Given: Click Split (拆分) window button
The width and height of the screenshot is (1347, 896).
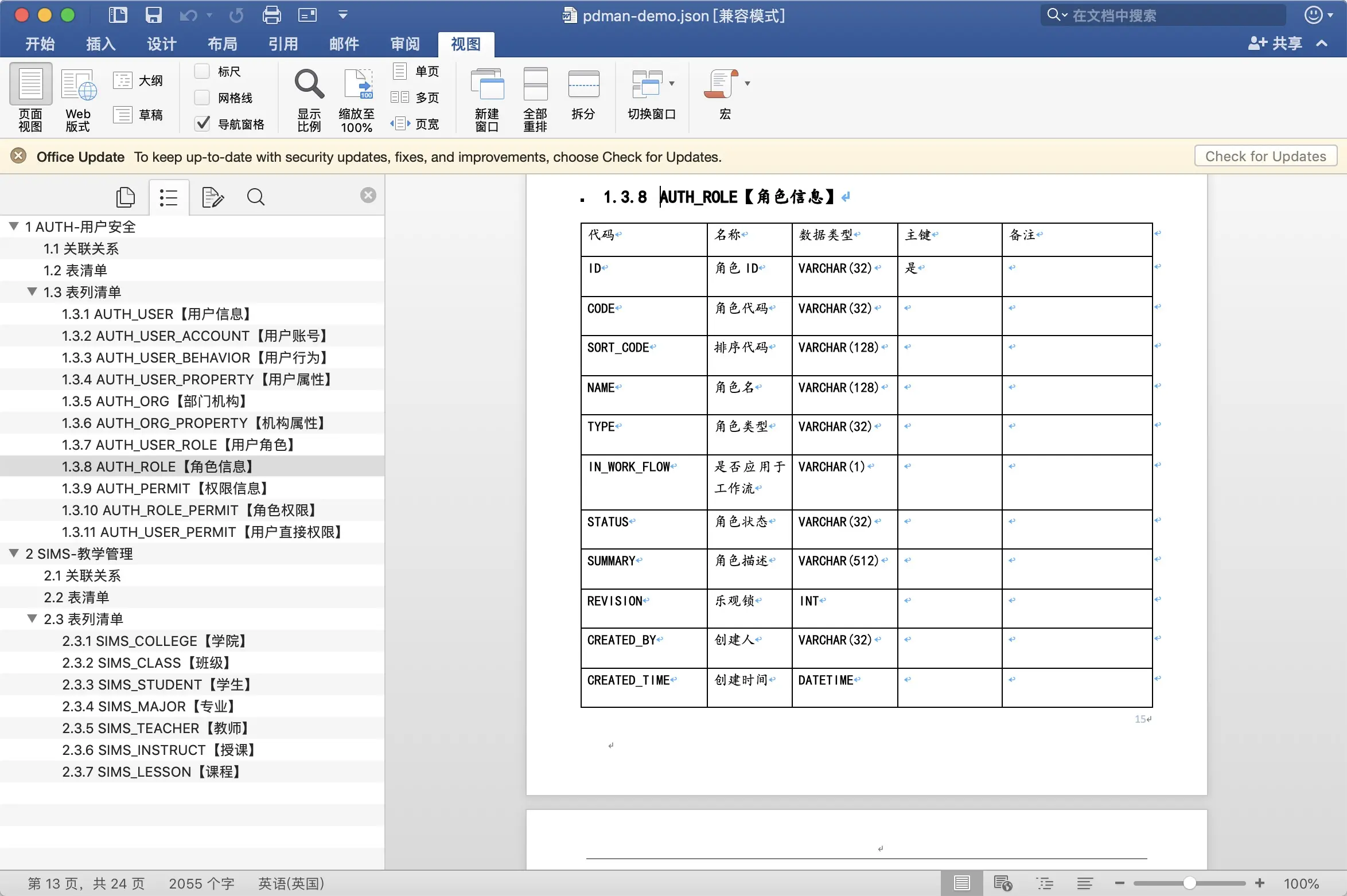Looking at the screenshot, I should click(583, 95).
